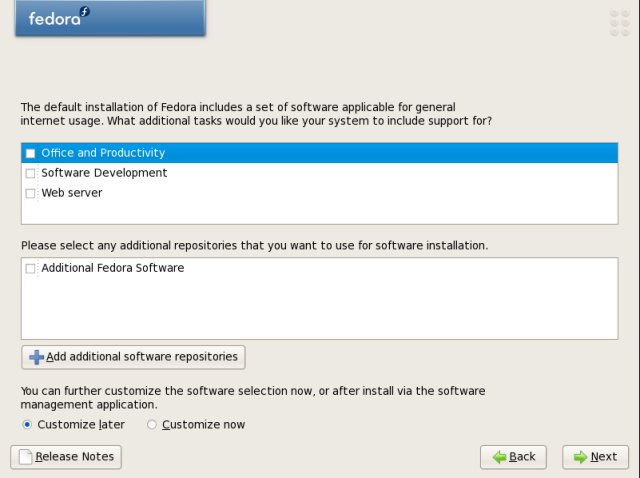Click the green Next arrow icon
Screen dimensions: 640x478
coord(580,457)
